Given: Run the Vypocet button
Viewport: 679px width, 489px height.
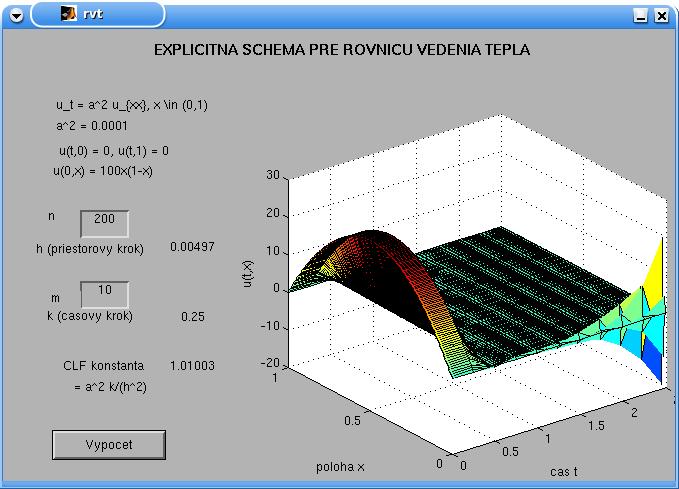Looking at the screenshot, I should 109,445.
